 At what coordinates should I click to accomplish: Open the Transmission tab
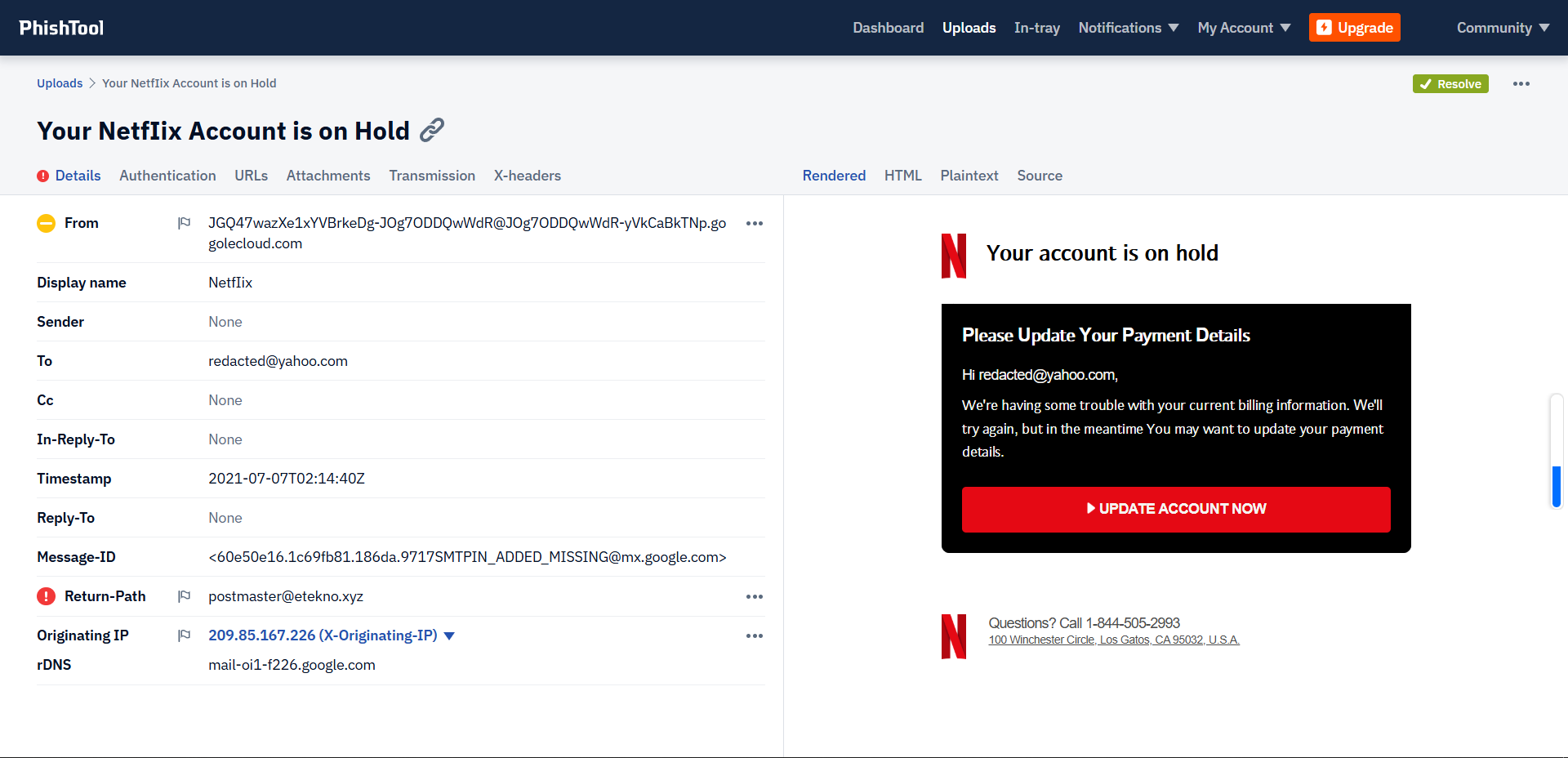click(432, 176)
